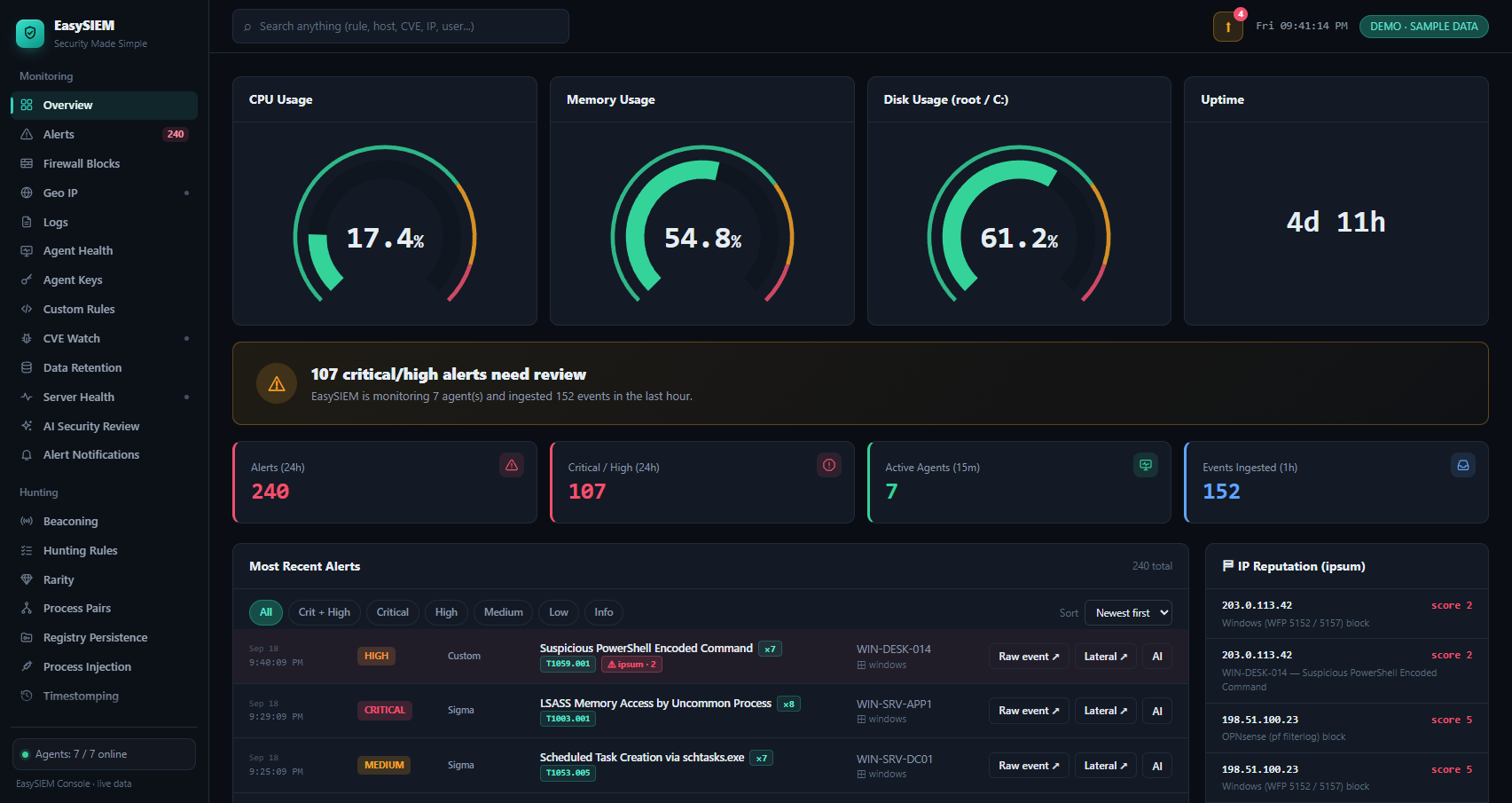
Task: Click IP 198.51.100.23 OPNsense block entry
Action: (1347, 728)
